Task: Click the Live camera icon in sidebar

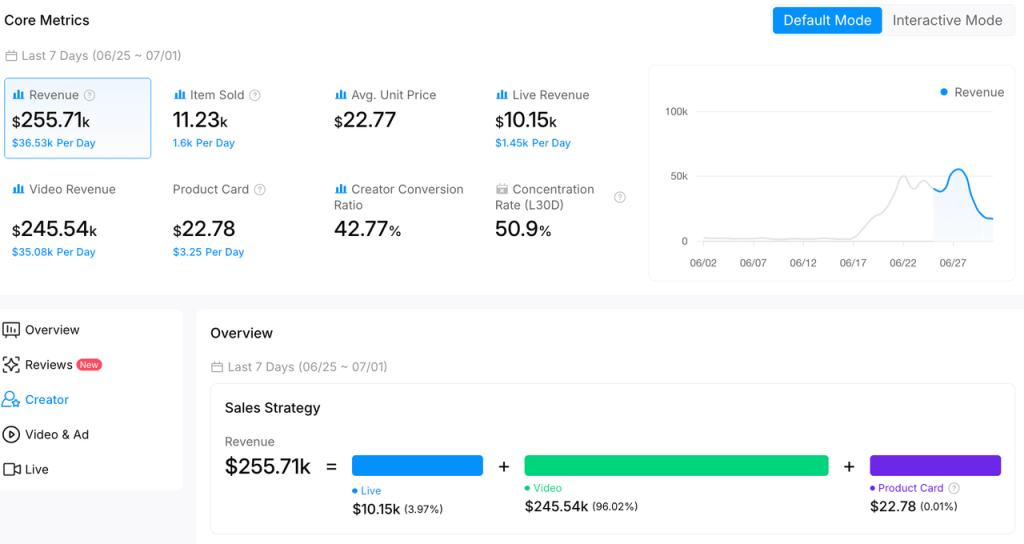Action: pos(12,470)
